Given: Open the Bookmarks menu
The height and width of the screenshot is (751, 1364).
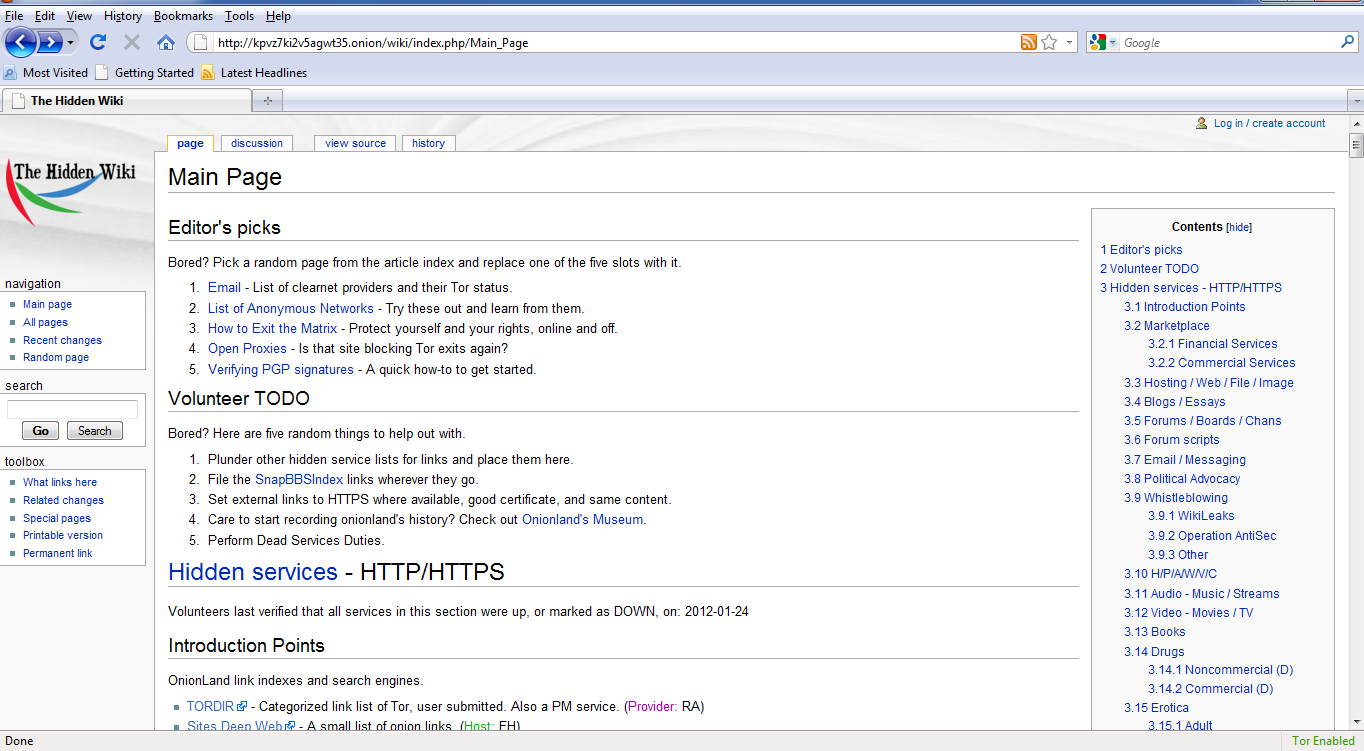Looking at the screenshot, I should click(x=185, y=15).
